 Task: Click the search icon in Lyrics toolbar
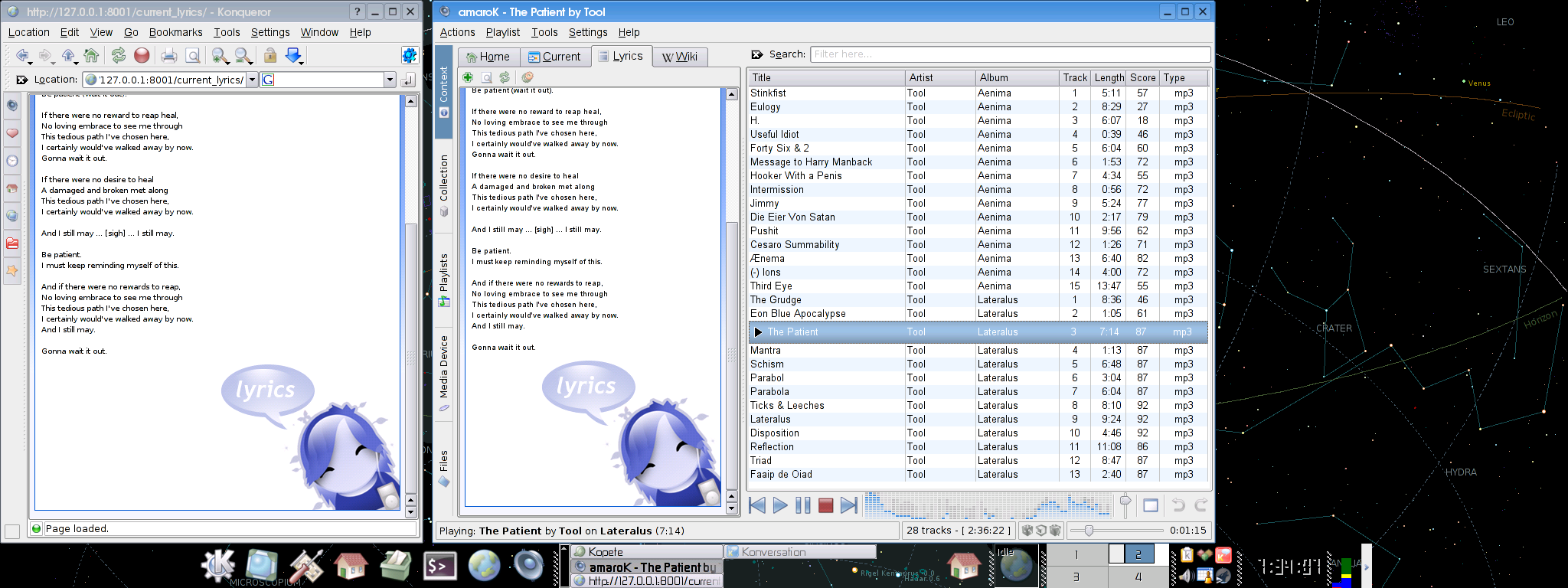coord(486,77)
